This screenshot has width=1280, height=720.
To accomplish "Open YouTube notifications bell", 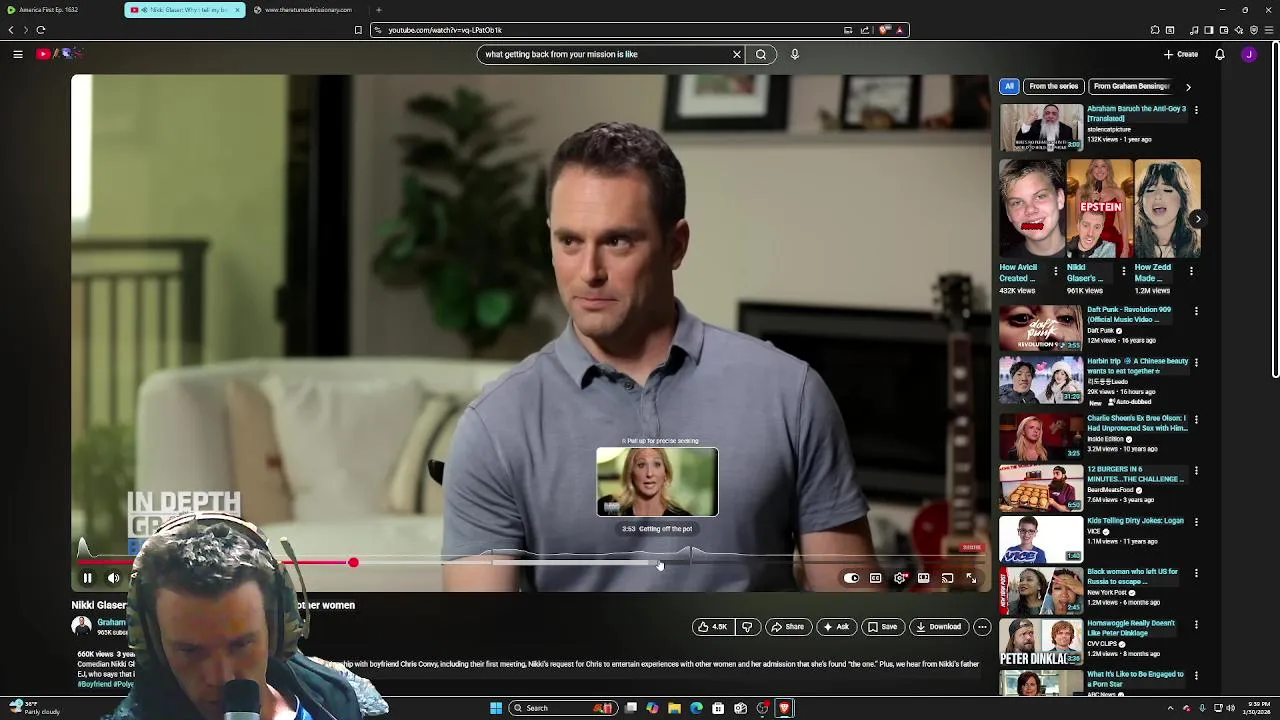I will tap(1220, 54).
